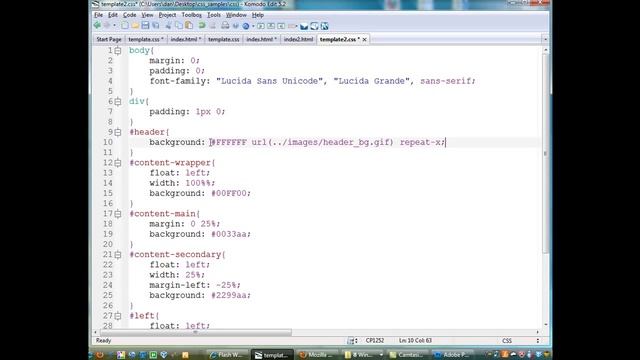Click the Redo toolbar icon
The image size is (640, 360).
[x=212, y=26]
